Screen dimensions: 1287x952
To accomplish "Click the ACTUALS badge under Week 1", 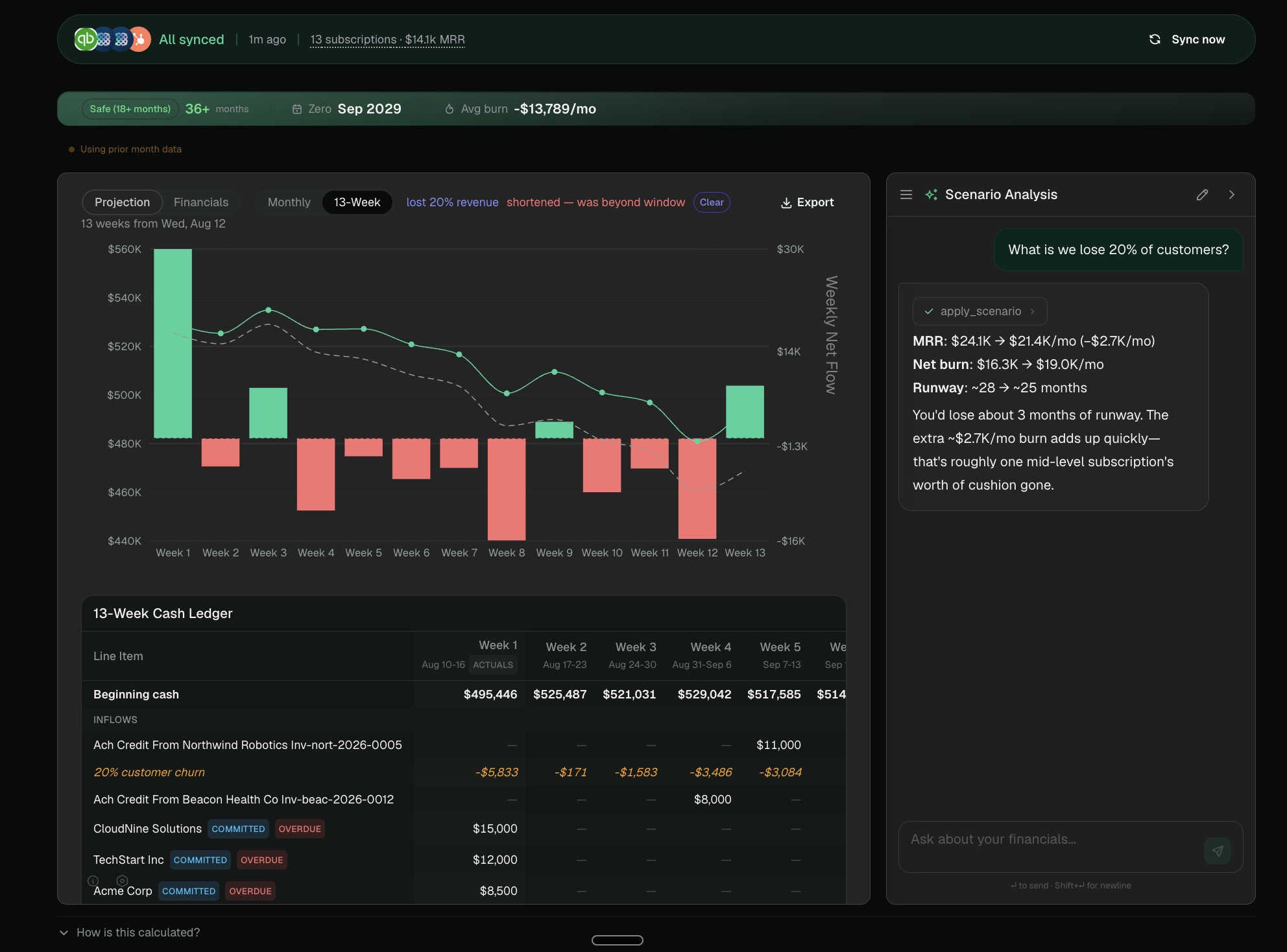I will [x=493, y=665].
